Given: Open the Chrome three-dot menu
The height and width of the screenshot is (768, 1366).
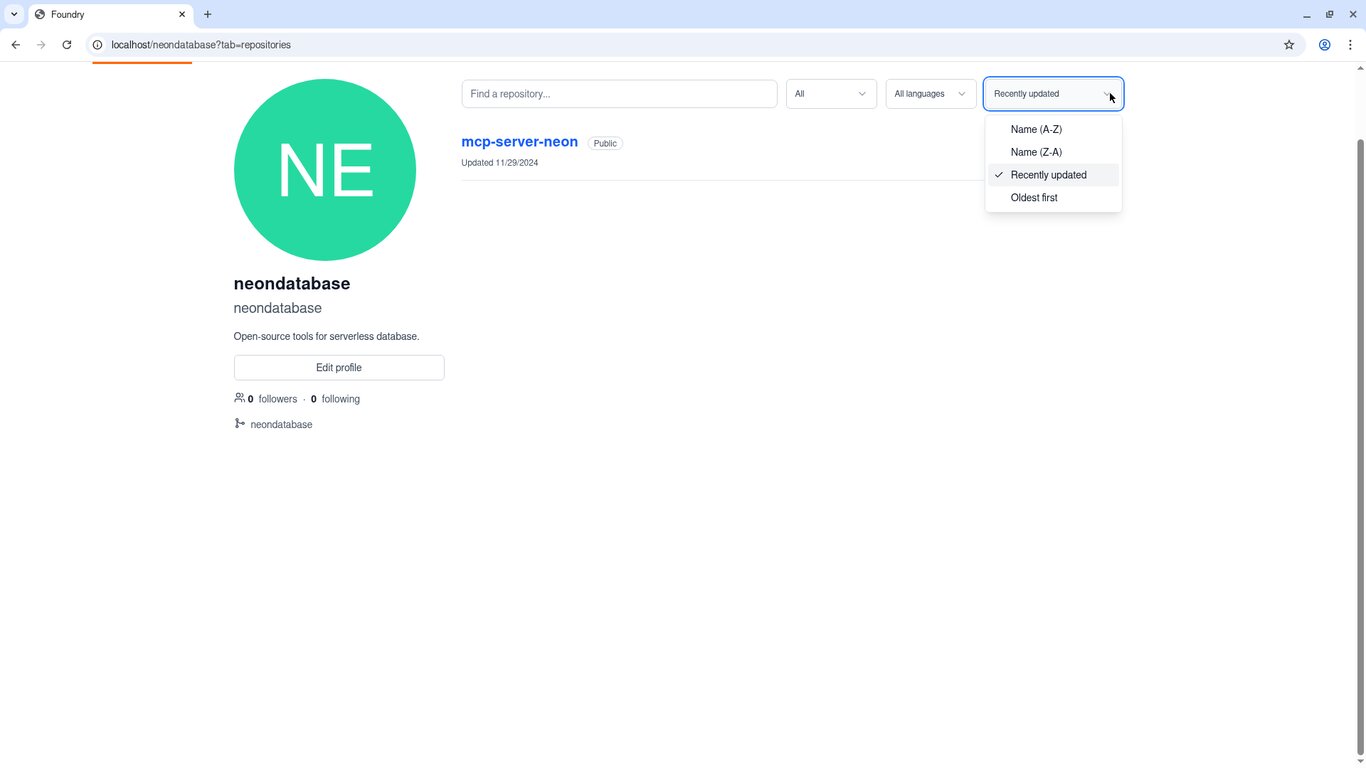Looking at the screenshot, I should click(x=1350, y=45).
